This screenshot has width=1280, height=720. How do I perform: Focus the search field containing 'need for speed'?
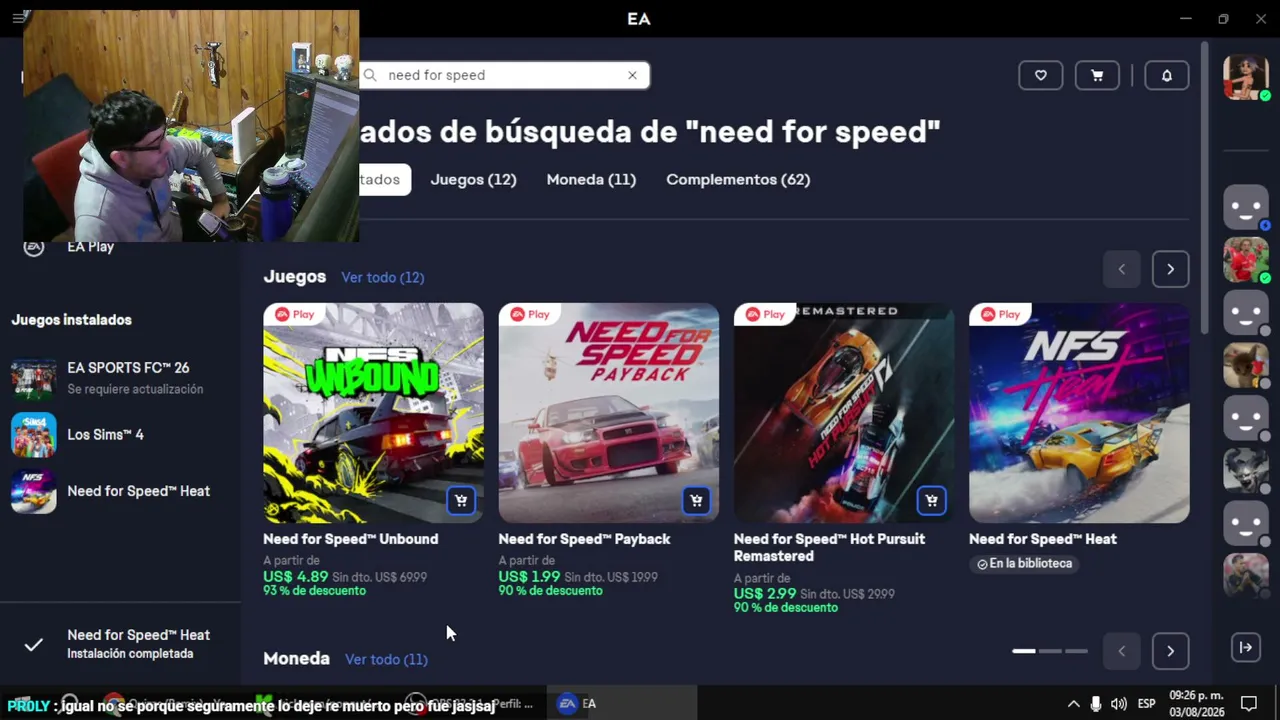(x=504, y=75)
